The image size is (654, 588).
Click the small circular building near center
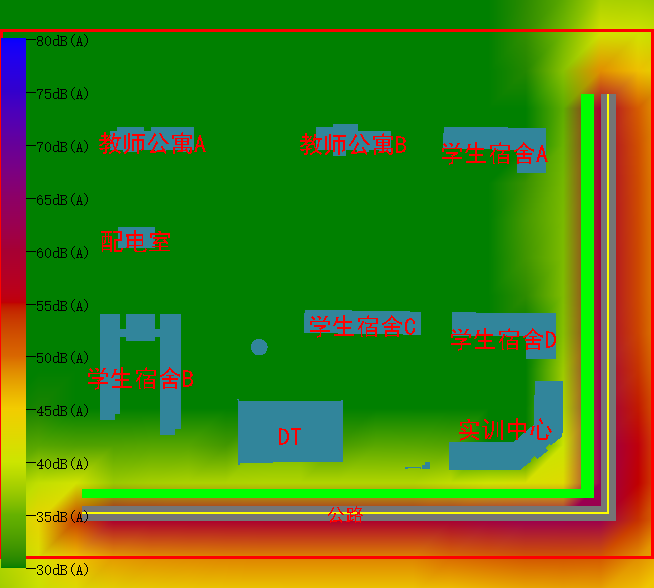pyautogui.click(x=259, y=347)
